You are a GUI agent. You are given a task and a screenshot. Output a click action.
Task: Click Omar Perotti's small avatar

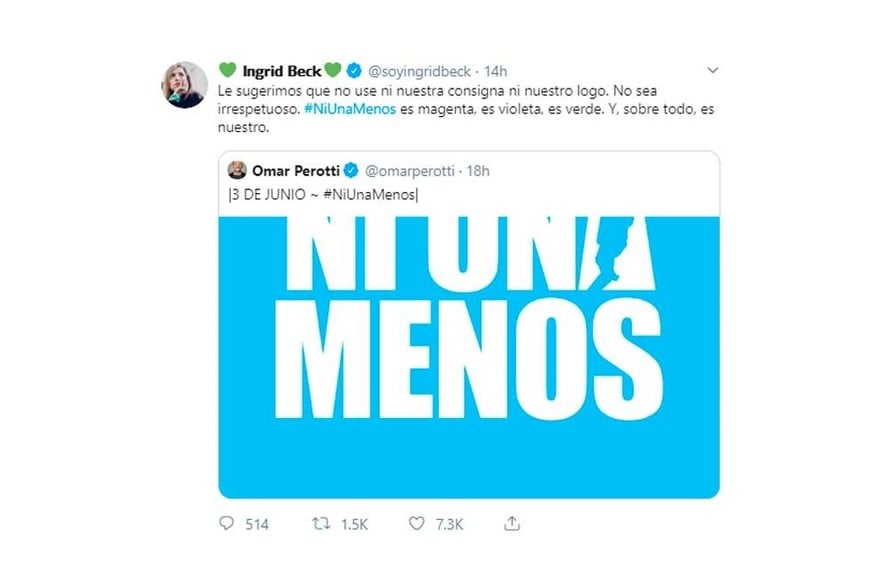pos(237,170)
